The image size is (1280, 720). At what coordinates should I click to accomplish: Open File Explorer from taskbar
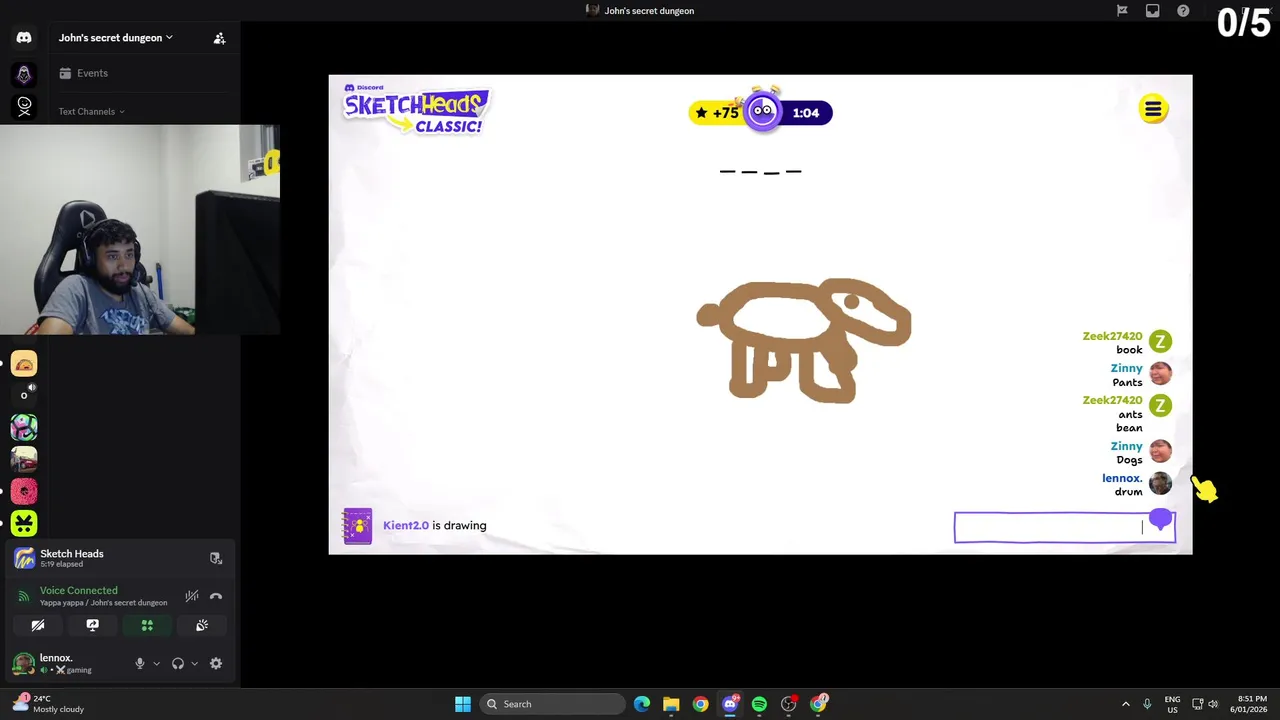[671, 704]
